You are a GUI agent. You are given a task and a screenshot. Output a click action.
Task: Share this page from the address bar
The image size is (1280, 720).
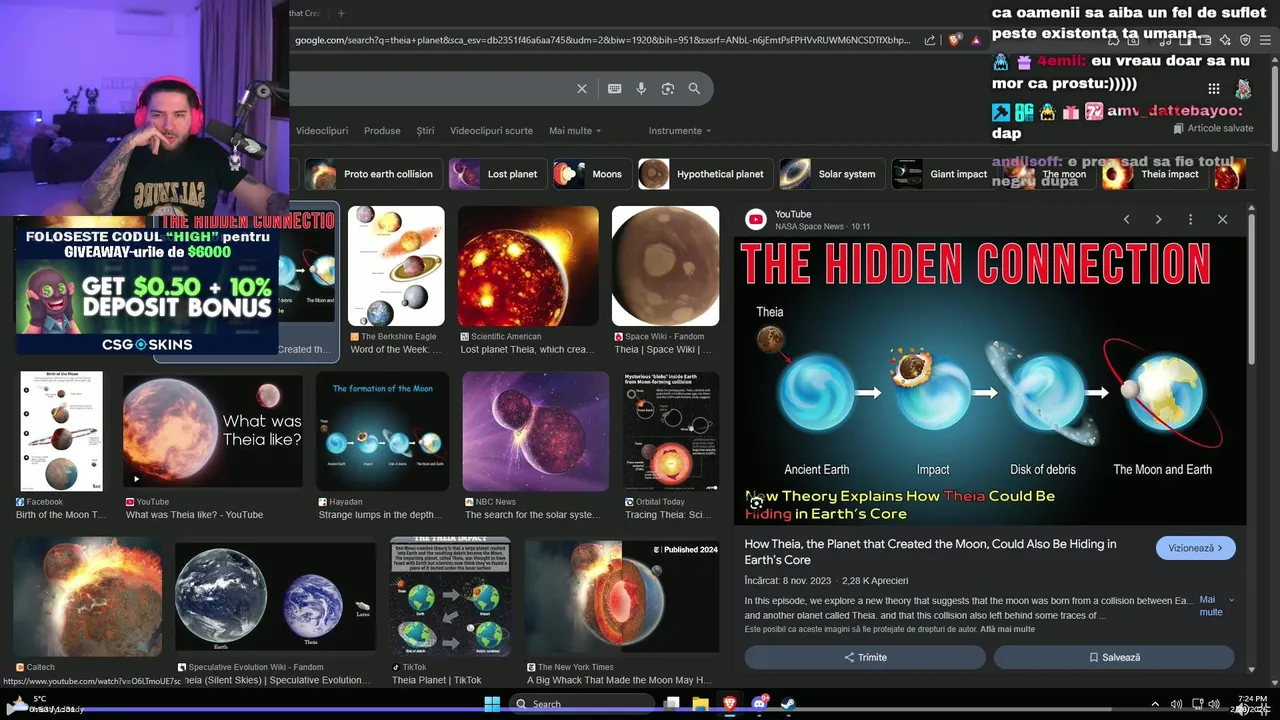pos(930,40)
